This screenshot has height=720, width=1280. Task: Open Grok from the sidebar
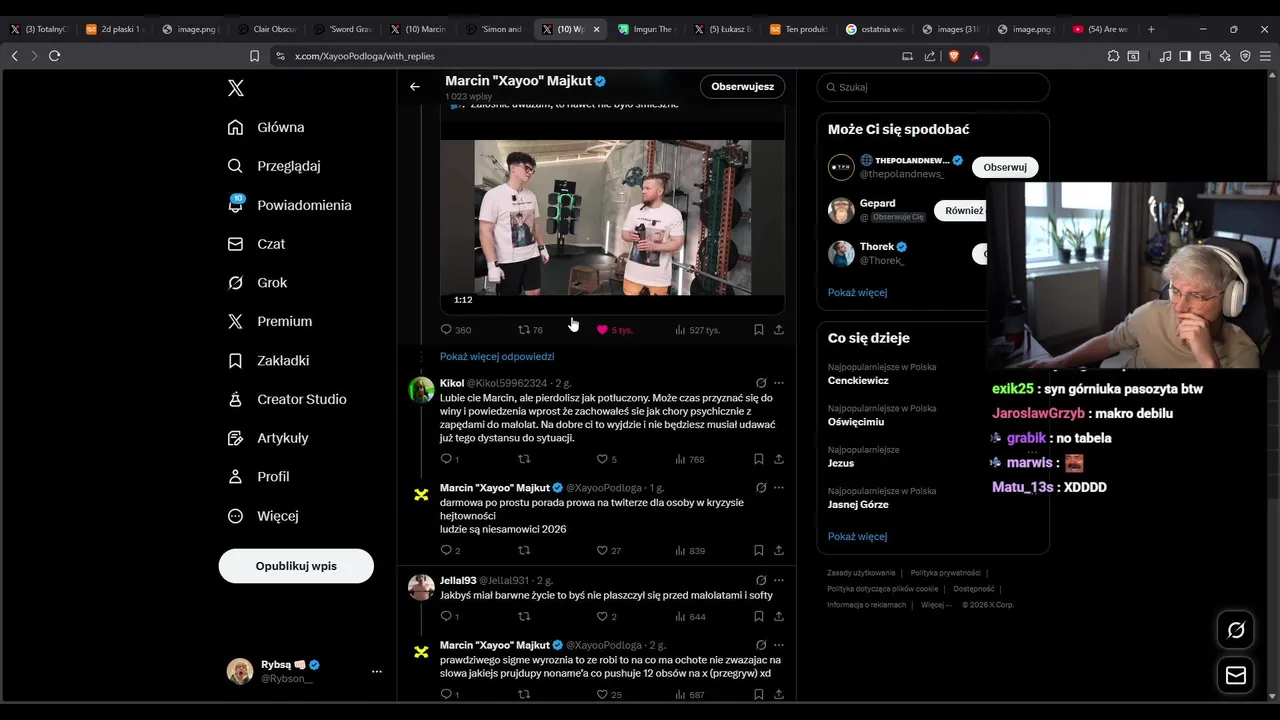[x=258, y=283]
